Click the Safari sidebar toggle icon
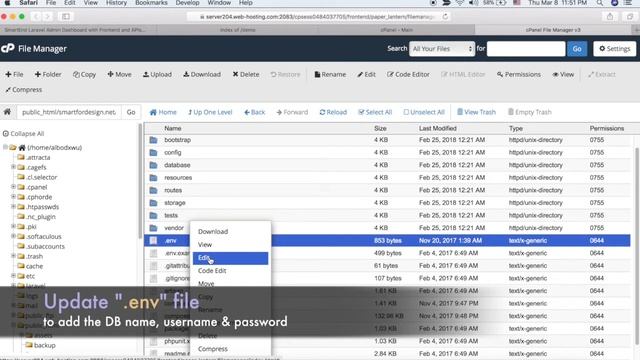The image size is (640, 360). click(x=66, y=16)
